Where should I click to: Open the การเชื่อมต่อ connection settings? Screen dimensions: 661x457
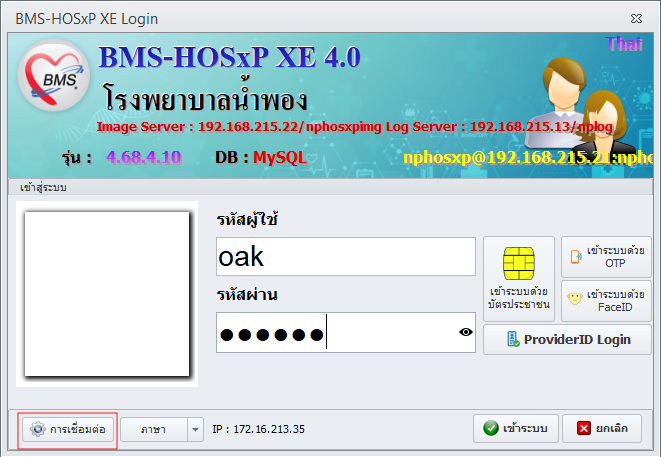[68, 429]
